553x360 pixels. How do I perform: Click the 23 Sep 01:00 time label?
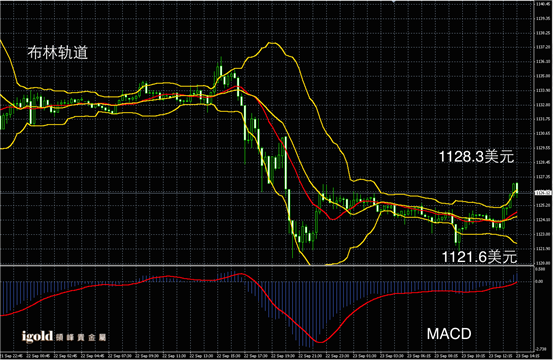pos(365,356)
